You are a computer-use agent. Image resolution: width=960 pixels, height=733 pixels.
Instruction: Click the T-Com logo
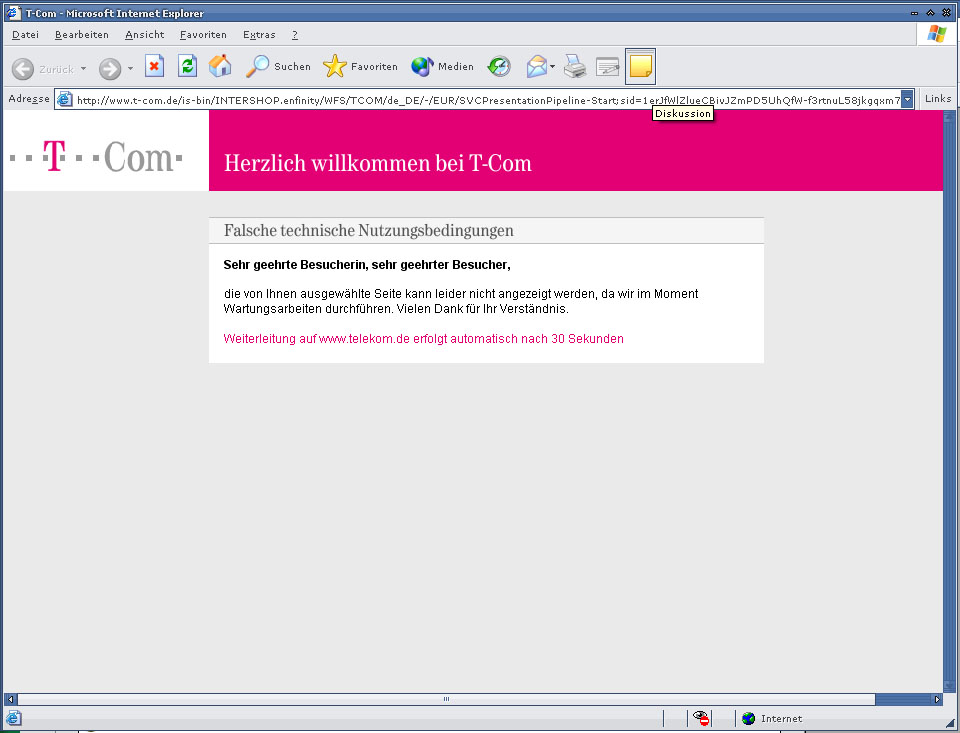point(96,157)
